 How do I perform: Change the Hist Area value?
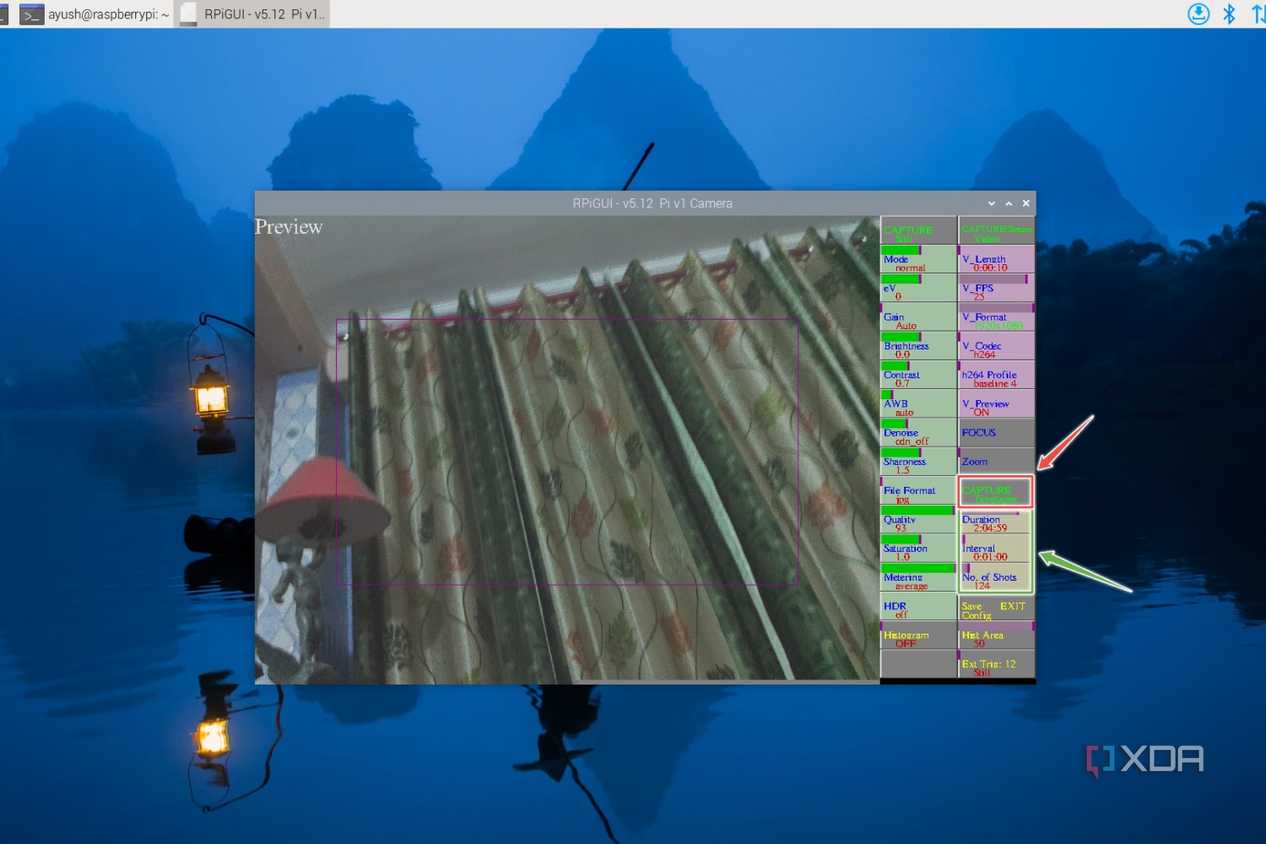(x=996, y=637)
